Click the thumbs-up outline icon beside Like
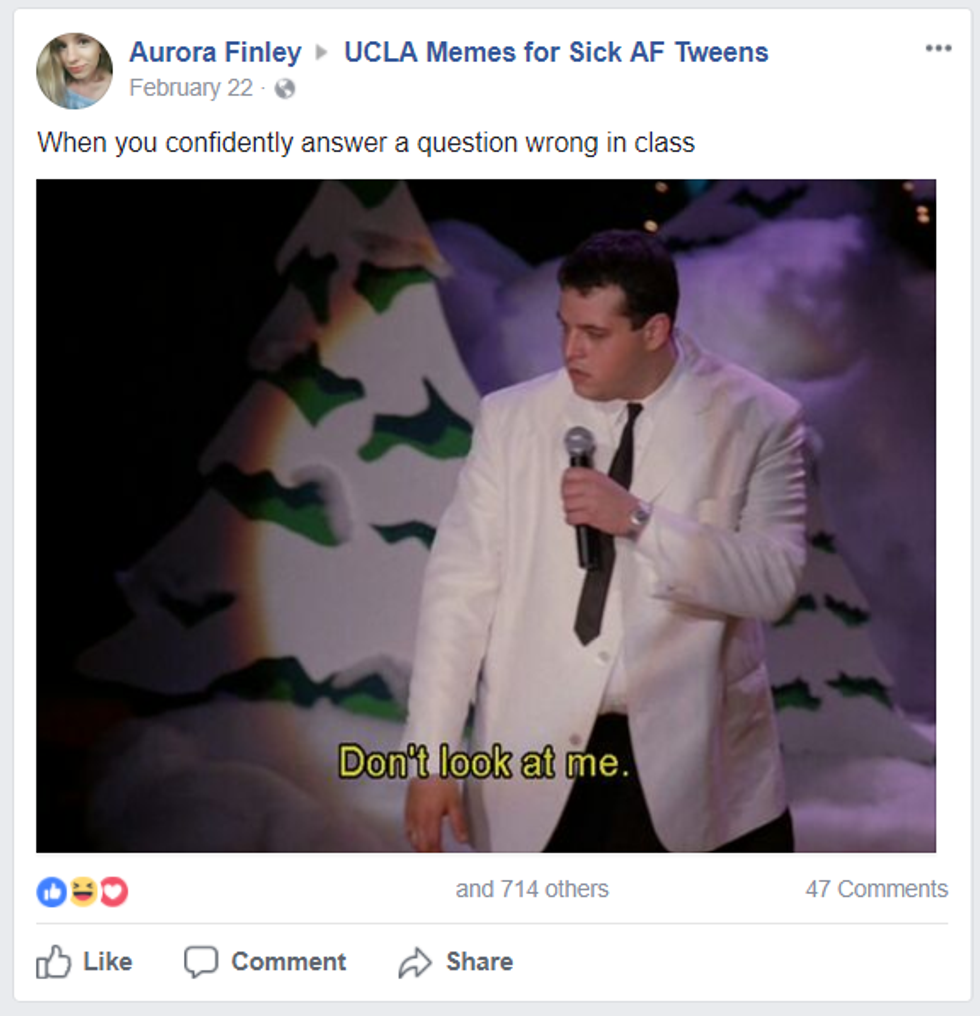Screen dimensions: 980x1016 [x=54, y=962]
